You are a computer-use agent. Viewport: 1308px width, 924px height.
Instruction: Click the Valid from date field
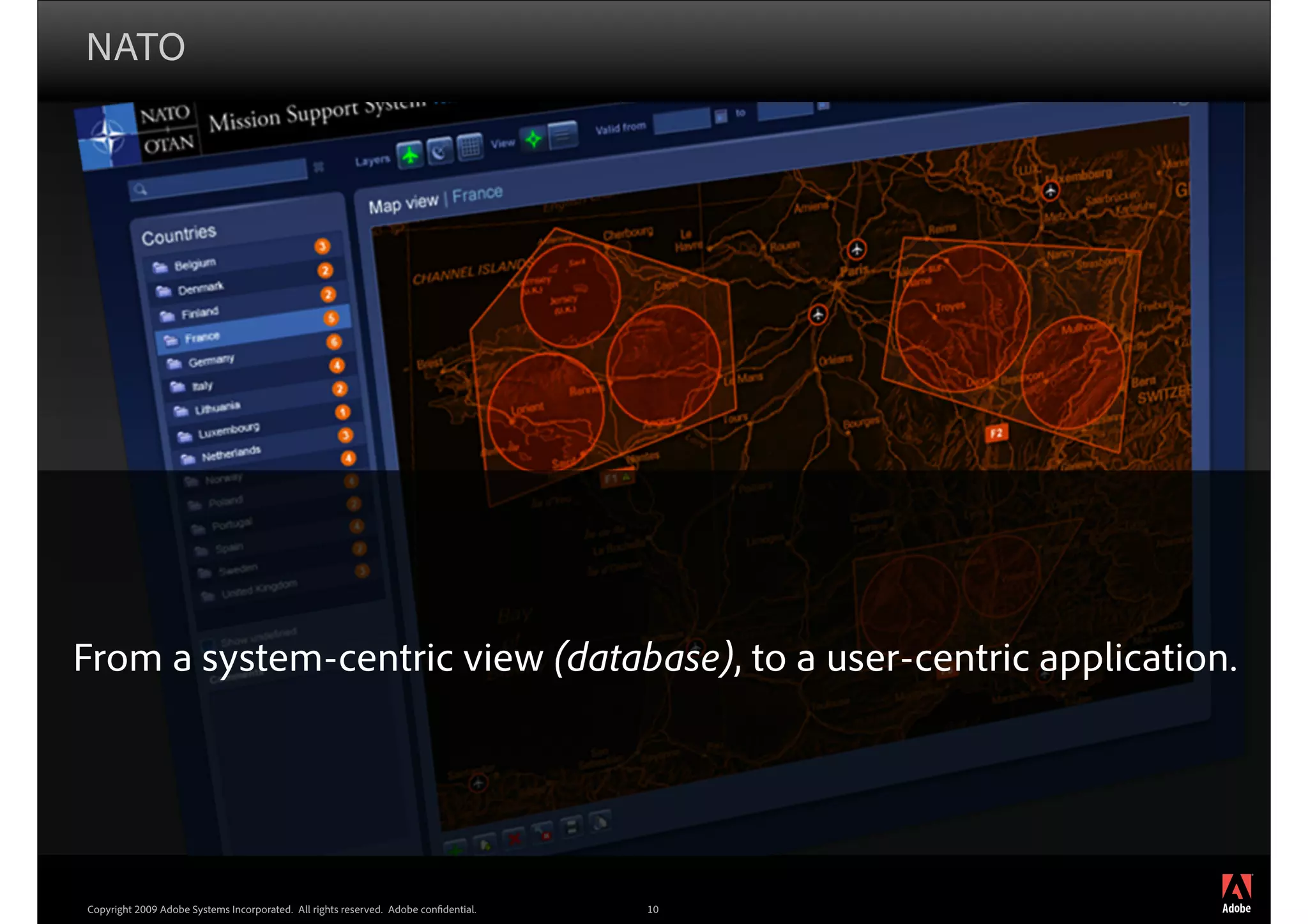coord(681,121)
